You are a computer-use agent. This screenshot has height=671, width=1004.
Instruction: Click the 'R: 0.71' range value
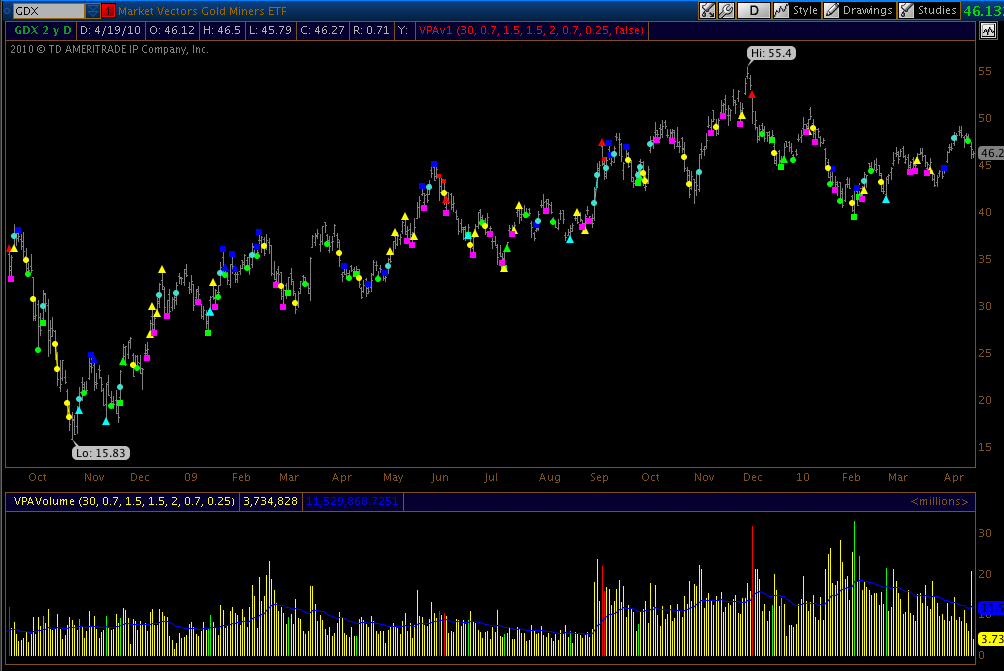pos(371,30)
